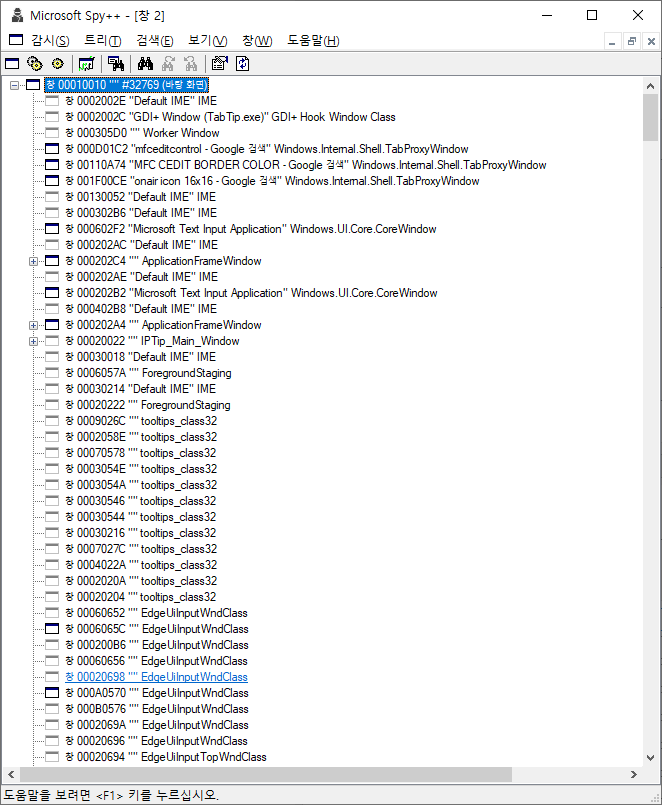Viewport: 662px width, 805px height.
Task: Select 00030216 tooltips_class32 row
Action: click(141, 533)
